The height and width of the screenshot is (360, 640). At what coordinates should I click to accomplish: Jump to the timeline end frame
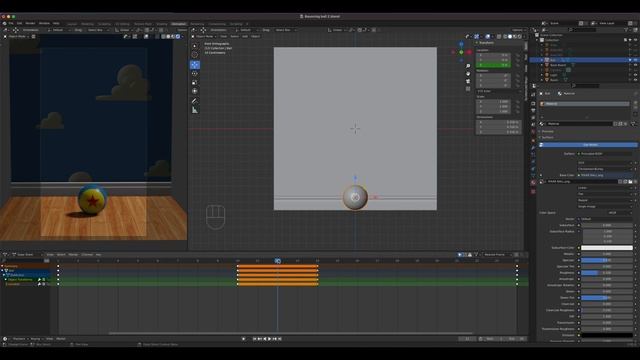(280, 339)
